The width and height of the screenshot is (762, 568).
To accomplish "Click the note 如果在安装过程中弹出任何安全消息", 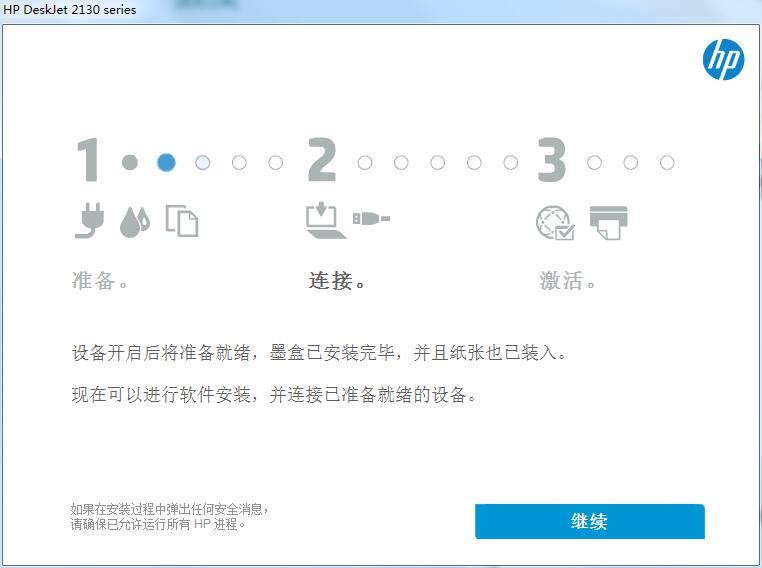I will (169, 509).
